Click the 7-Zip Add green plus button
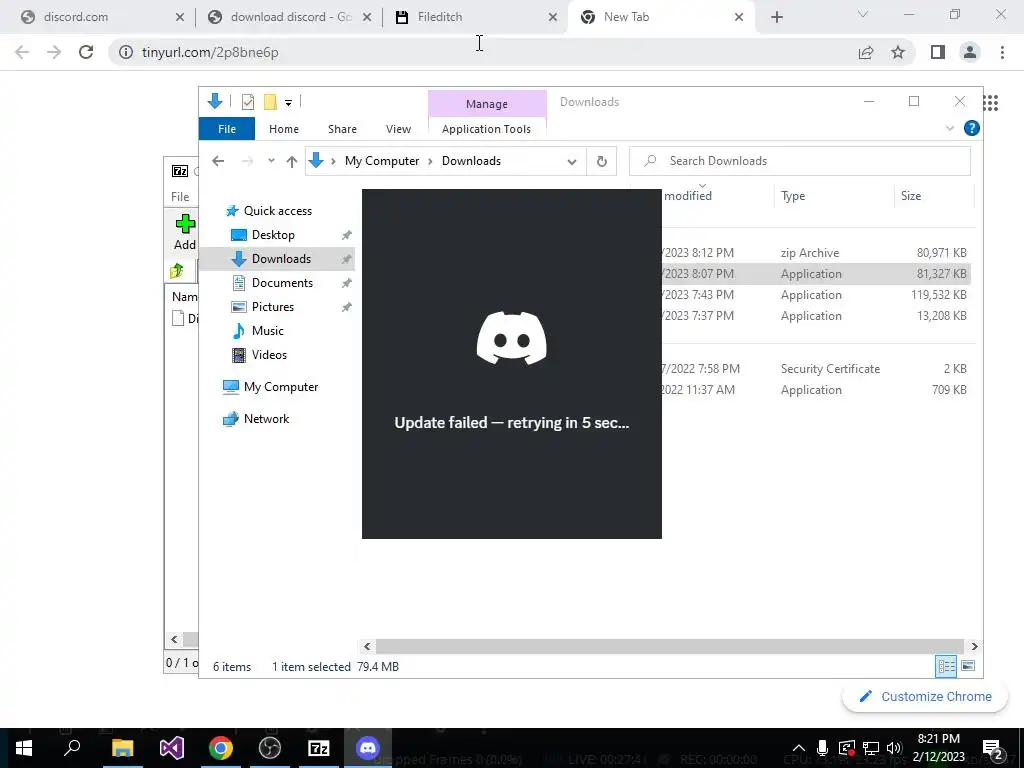Image resolution: width=1024 pixels, height=768 pixels. point(185,232)
